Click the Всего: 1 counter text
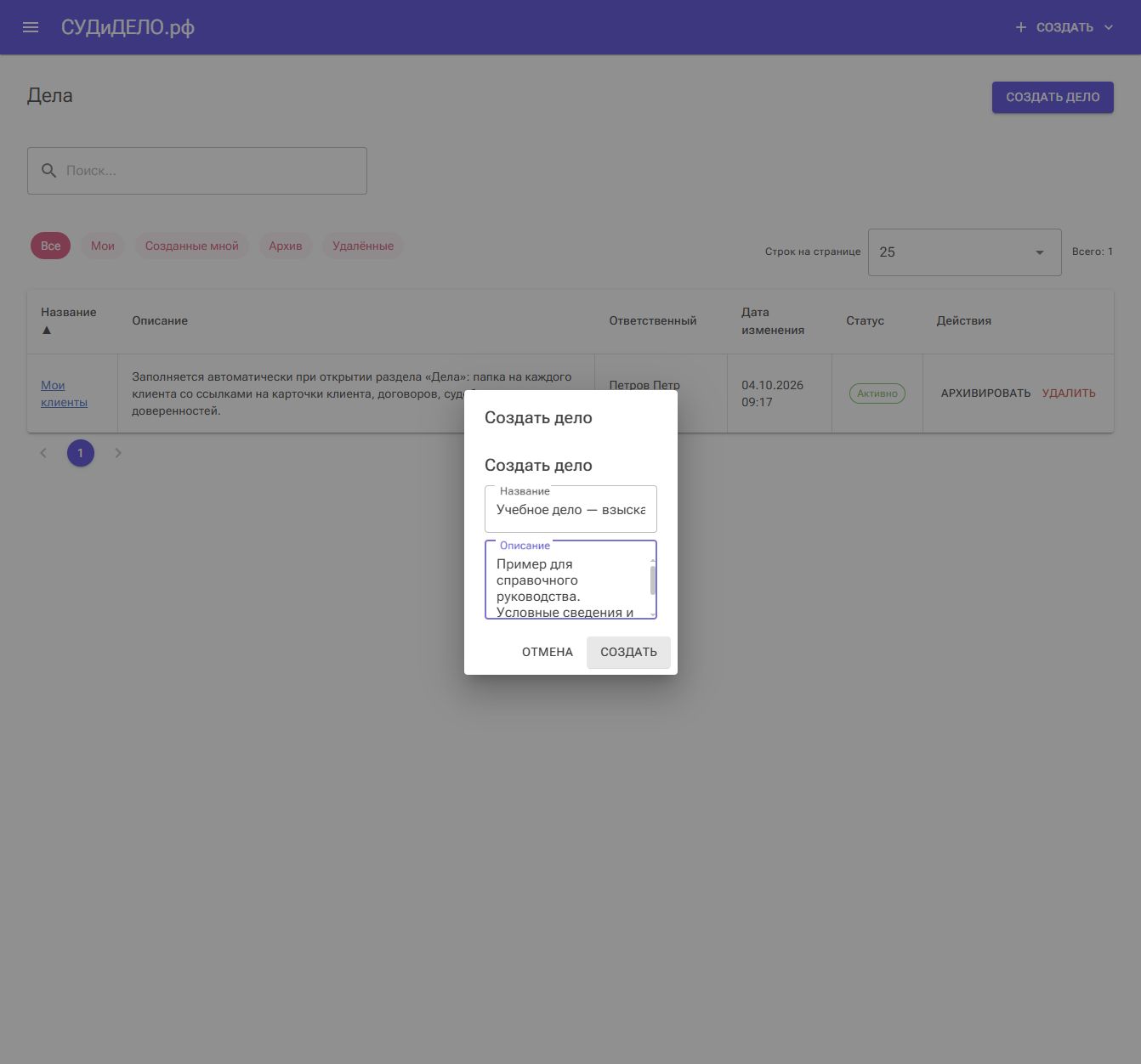Viewport: 1141px width, 1064px height. pos(1093,252)
